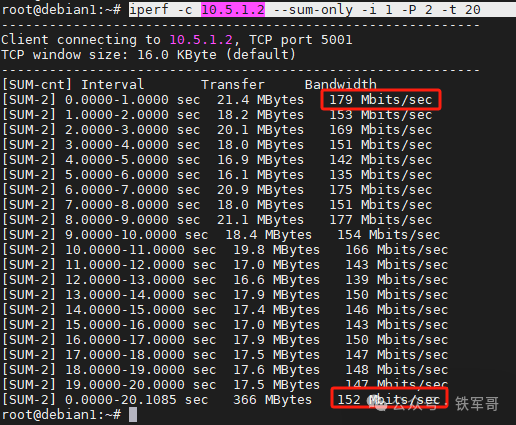Click the magenta 10.5.1.2 in connecting line
Image resolution: width=516 pixels, height=425 pixels.
(x=201, y=40)
